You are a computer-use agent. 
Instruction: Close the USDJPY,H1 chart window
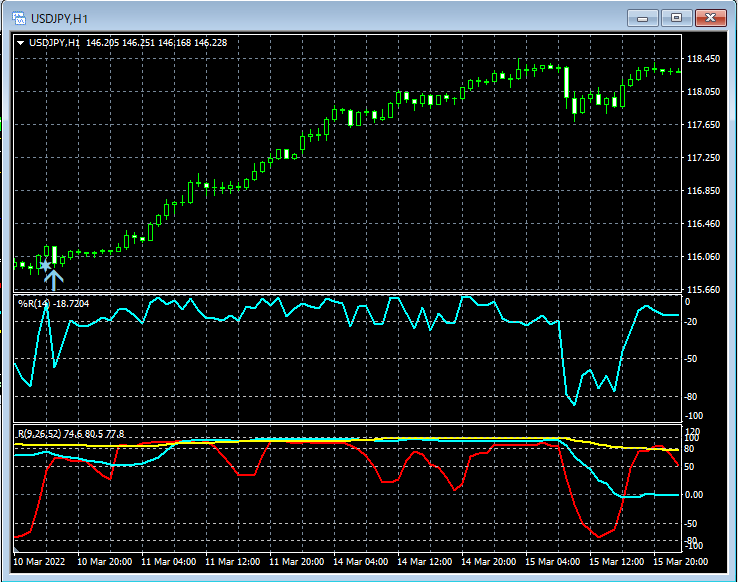coord(711,17)
